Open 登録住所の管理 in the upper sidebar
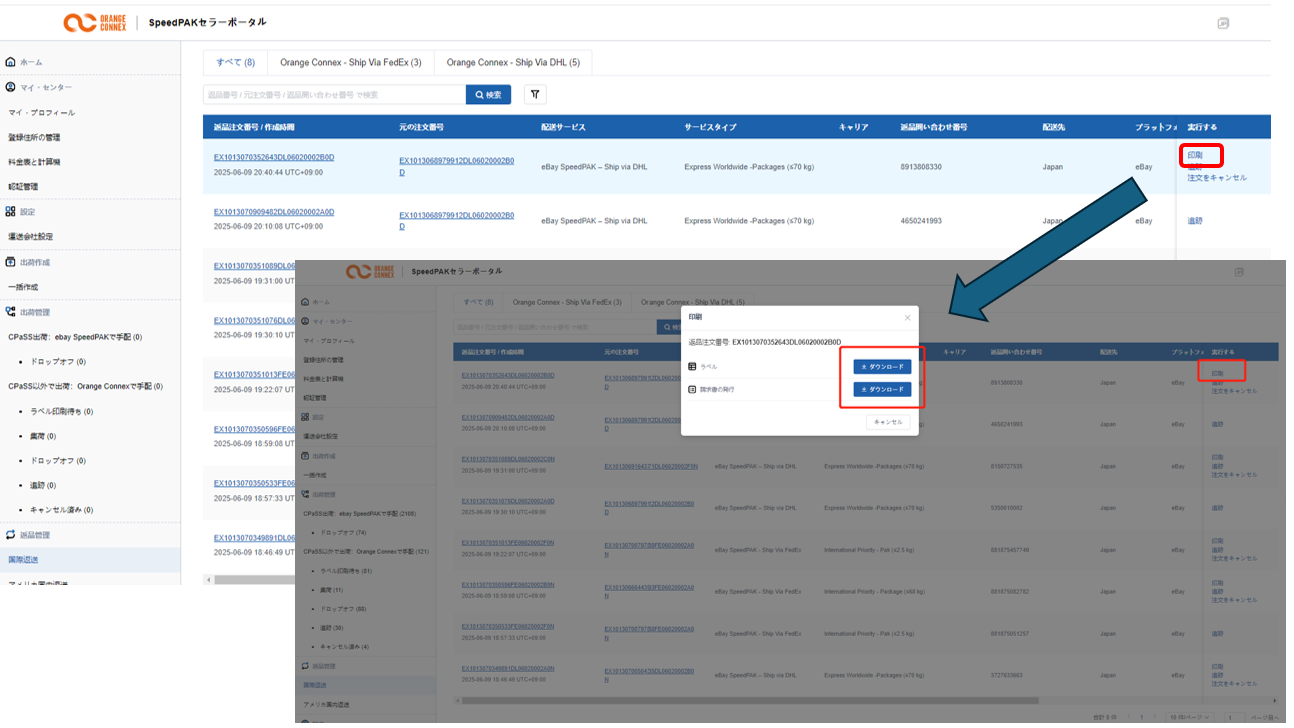Screen dimensions: 1294x728 (x=34, y=137)
